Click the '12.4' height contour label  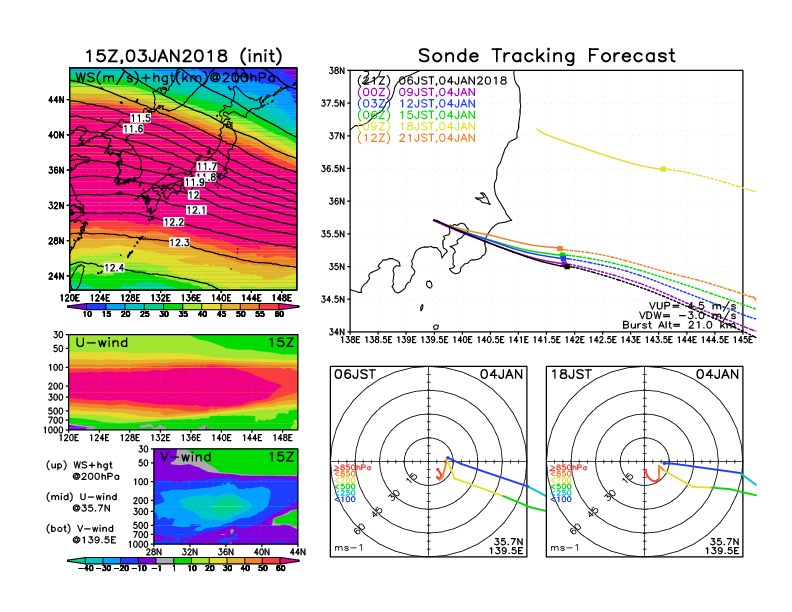point(114,268)
